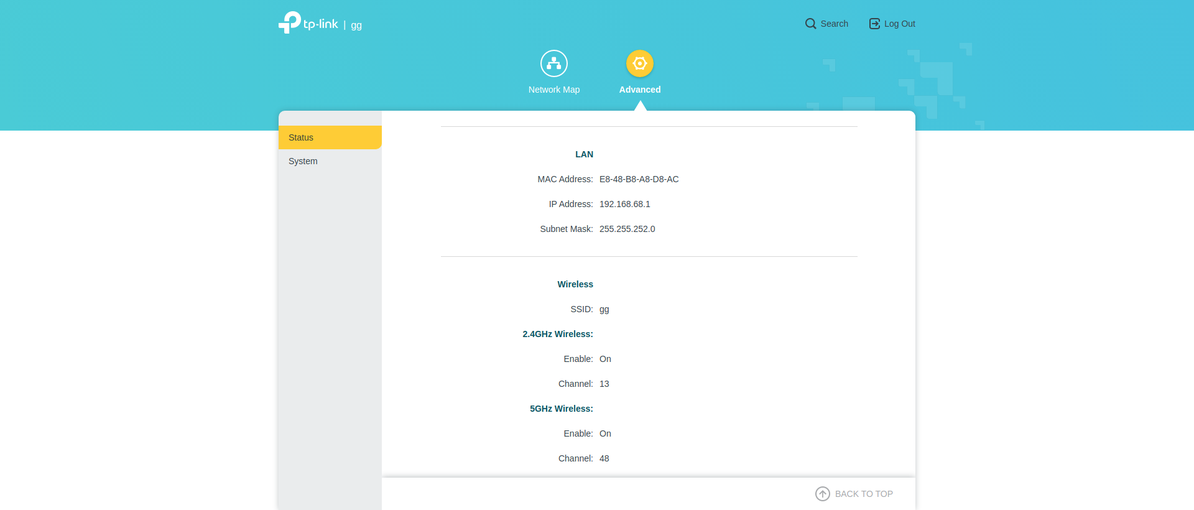Viewport: 1194px width, 510px height.
Task: Select the yellow Advanced gear icon
Action: click(640, 63)
